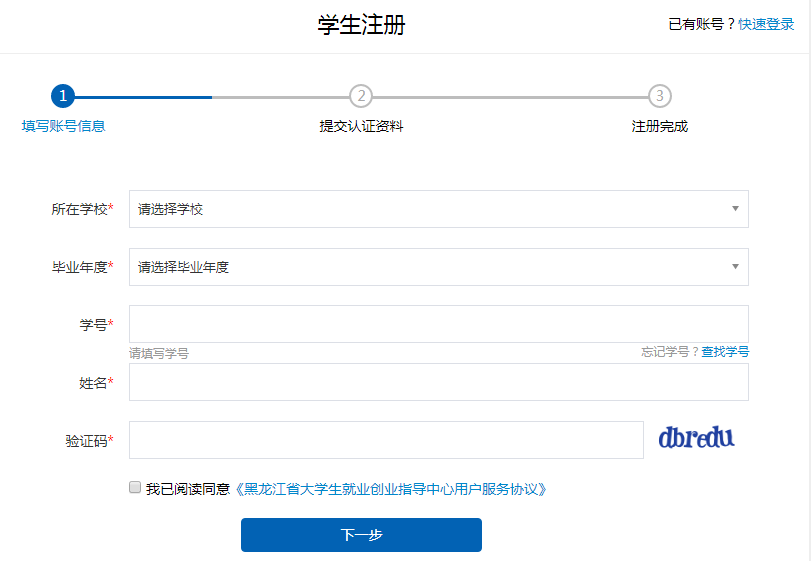Image resolution: width=811 pixels, height=561 pixels.
Task: Refresh the dbredu captcha image
Action: tap(696, 438)
